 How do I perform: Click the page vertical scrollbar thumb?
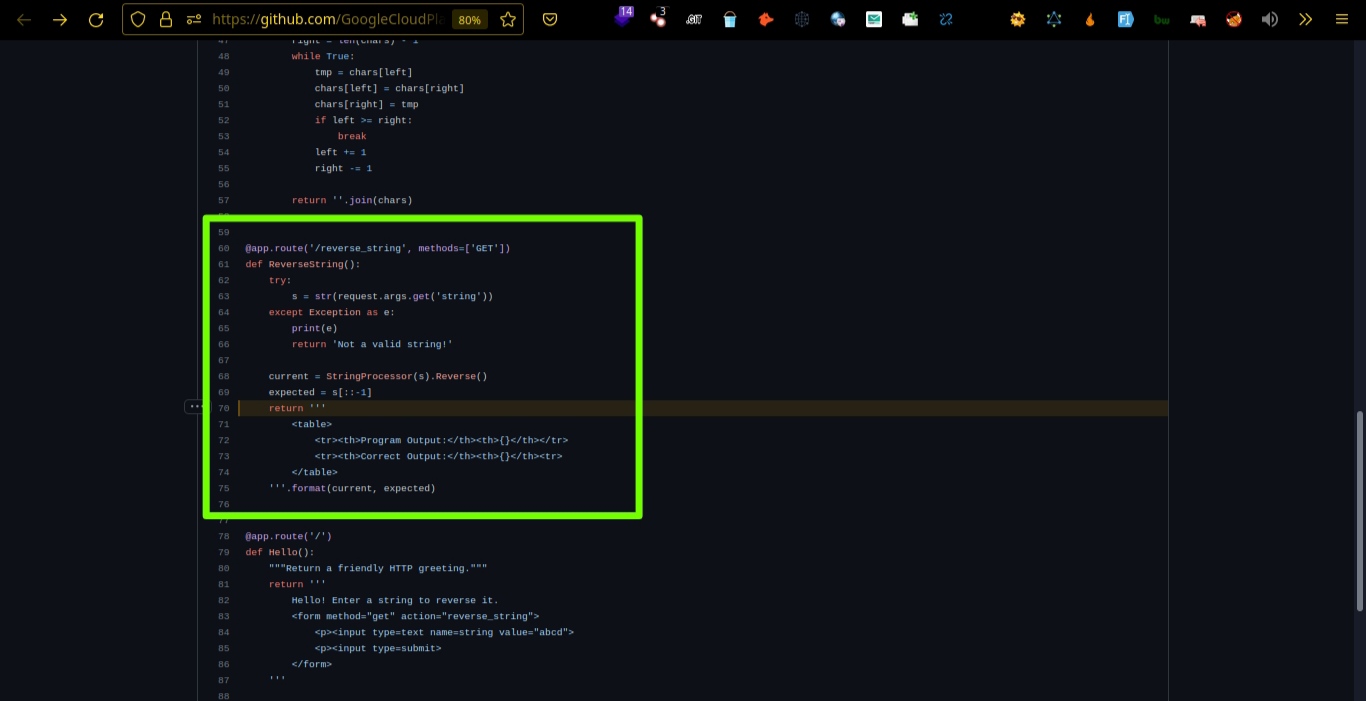pos(1359,510)
